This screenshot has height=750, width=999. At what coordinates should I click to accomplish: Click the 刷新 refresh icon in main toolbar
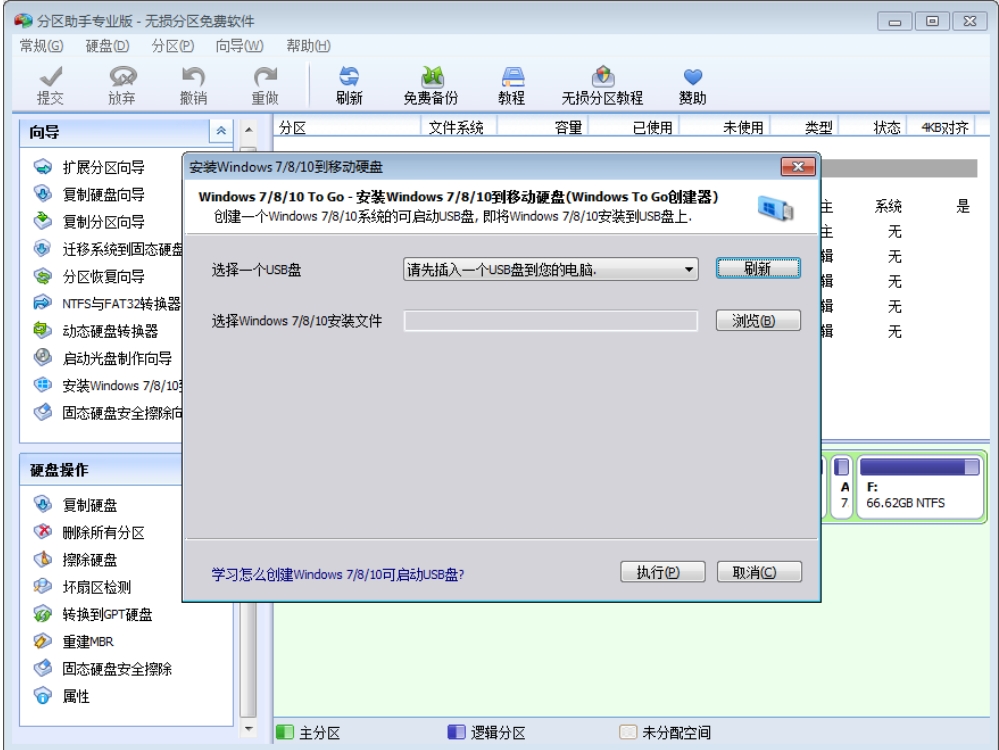pos(349,77)
